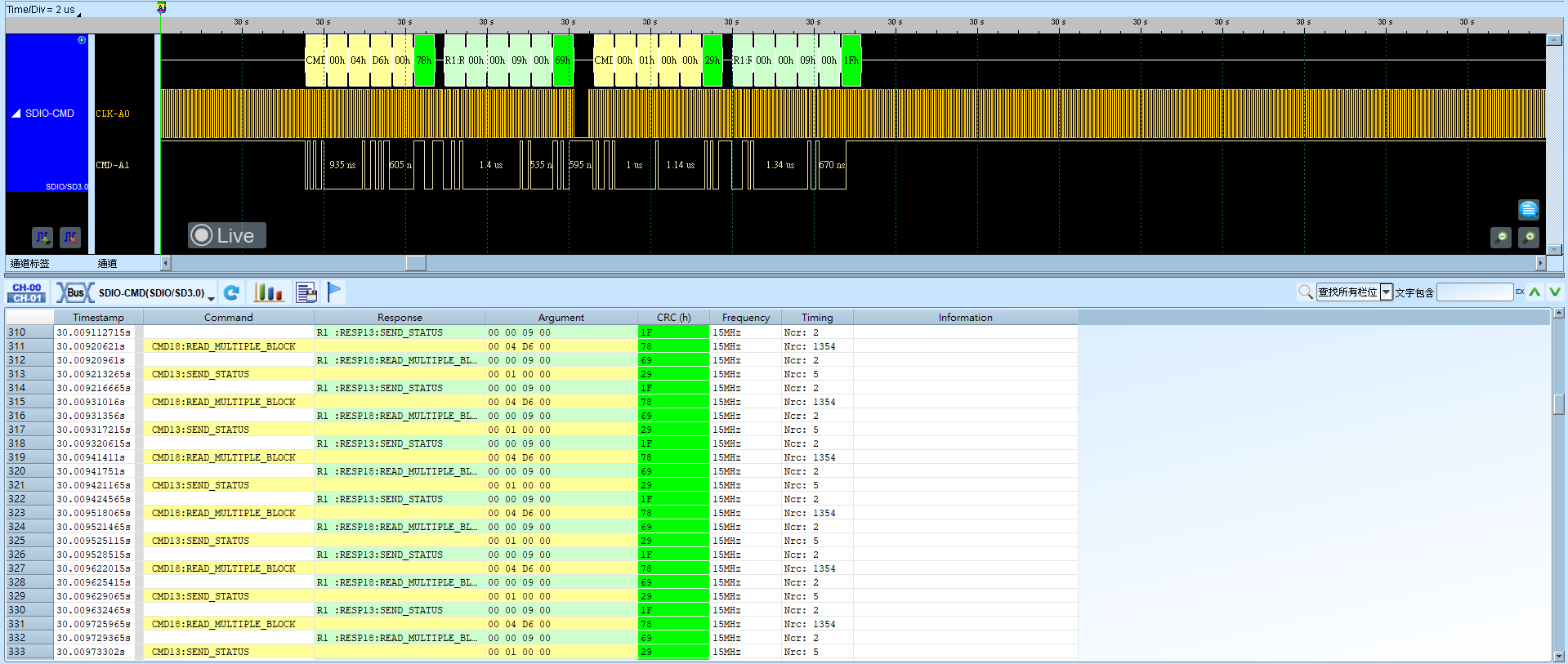Open the annotation speech bubble icon
The height and width of the screenshot is (664, 1568).
pyautogui.click(x=1528, y=210)
